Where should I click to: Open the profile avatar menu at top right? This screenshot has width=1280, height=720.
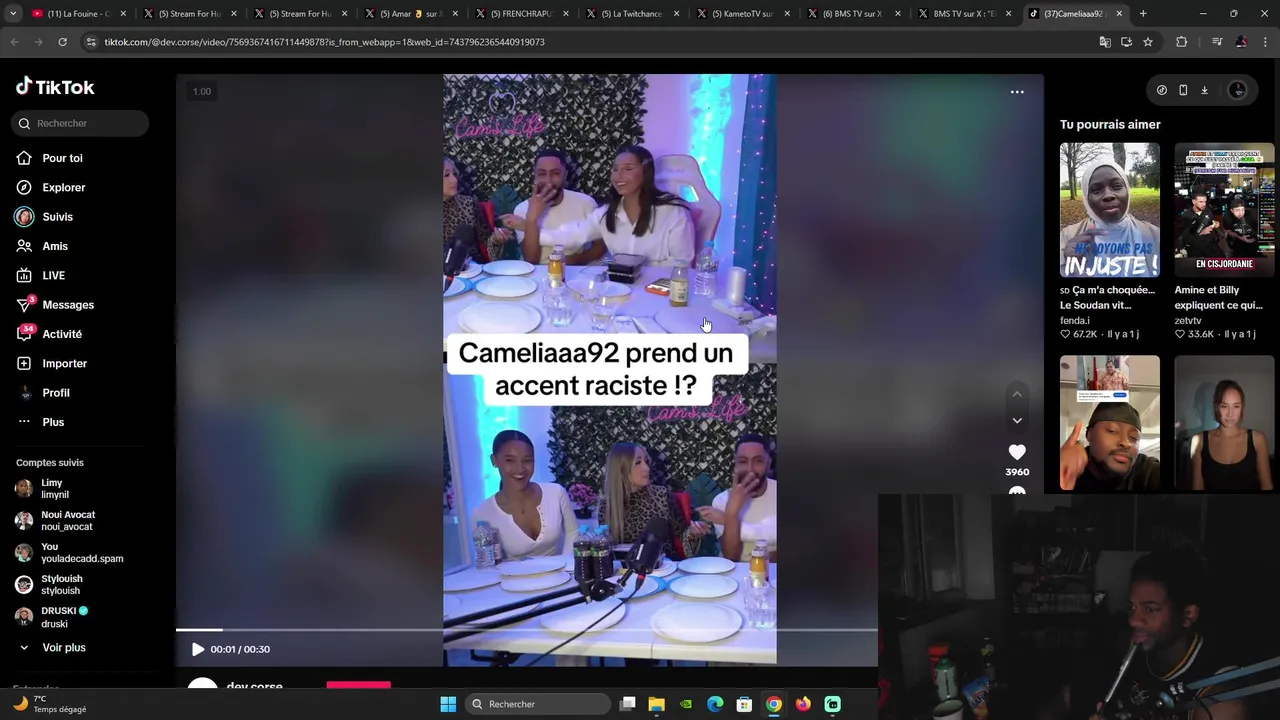tap(1238, 90)
